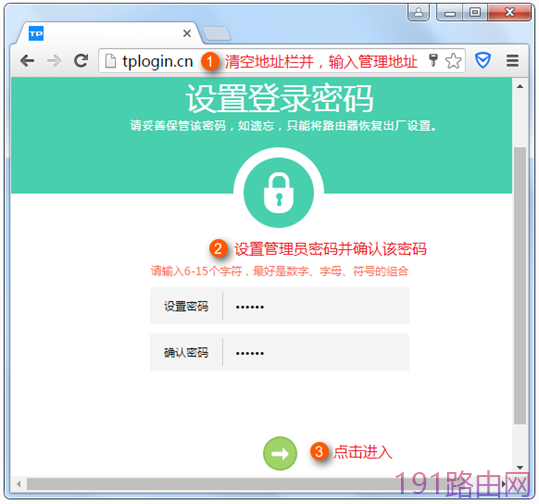
Task: Click the browser forward arrow
Action: pos(54,61)
